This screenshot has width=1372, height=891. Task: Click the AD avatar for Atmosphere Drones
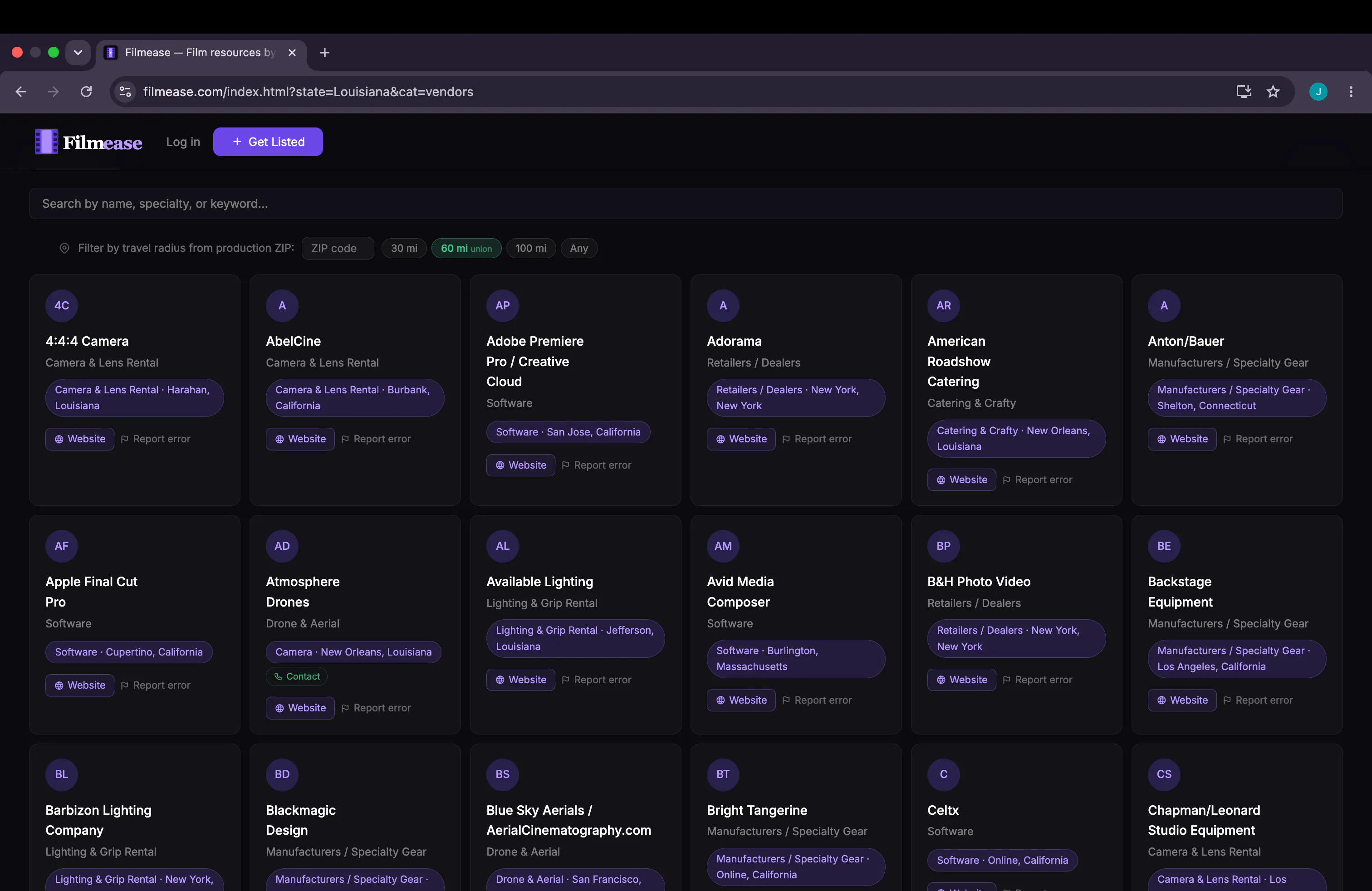(282, 546)
